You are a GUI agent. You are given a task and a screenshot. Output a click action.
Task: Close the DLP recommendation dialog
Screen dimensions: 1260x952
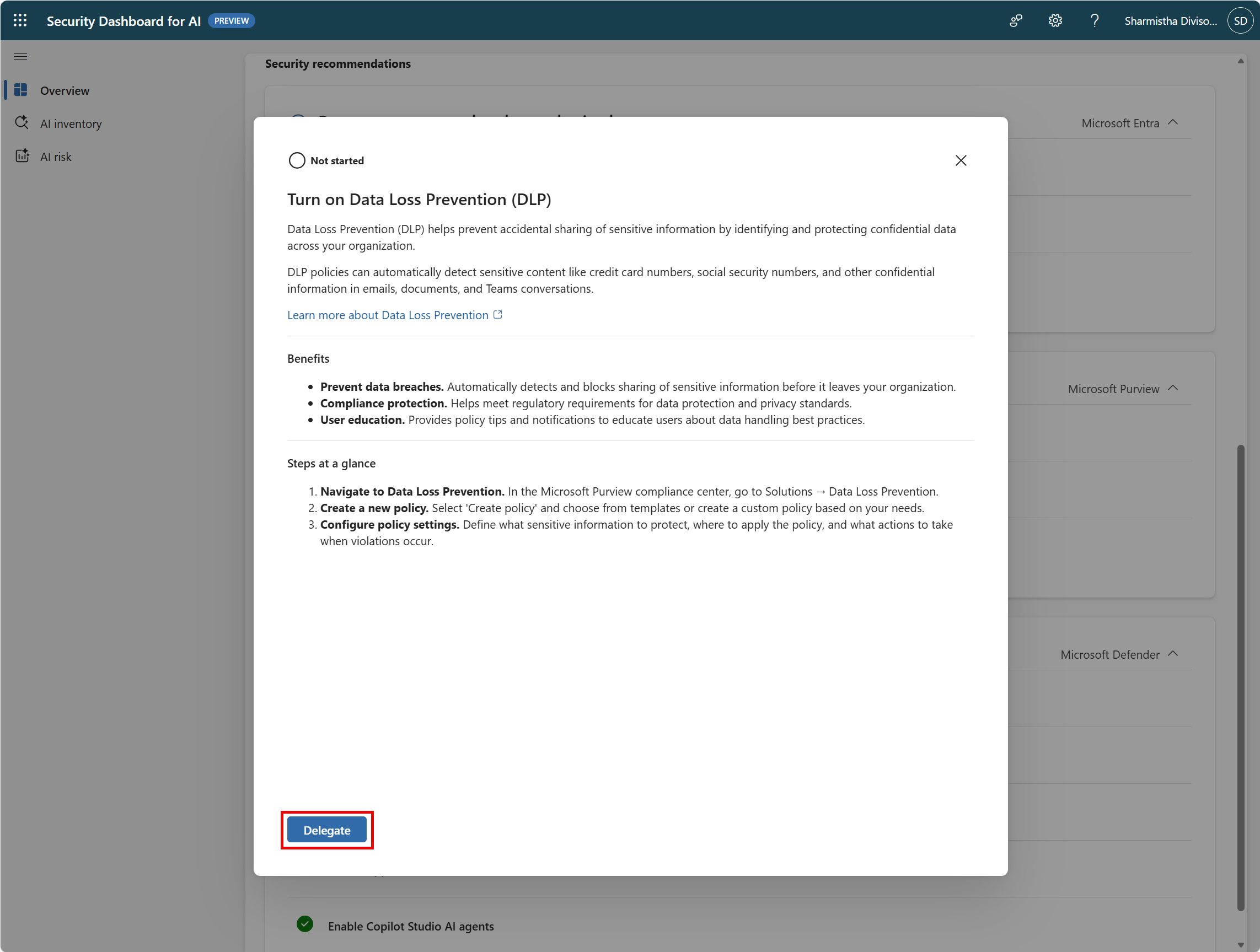[961, 160]
